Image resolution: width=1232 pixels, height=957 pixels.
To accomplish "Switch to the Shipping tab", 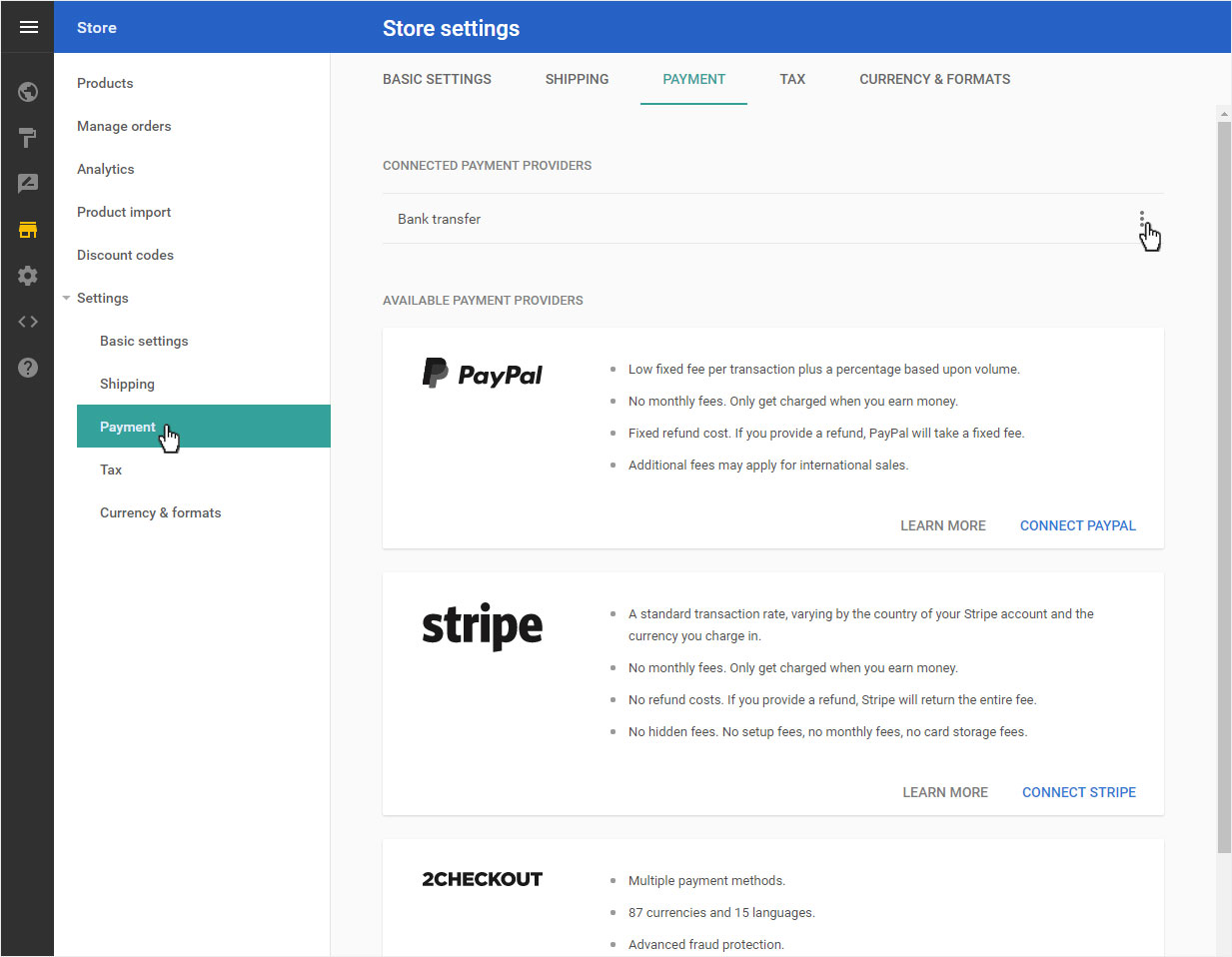I will coord(577,79).
